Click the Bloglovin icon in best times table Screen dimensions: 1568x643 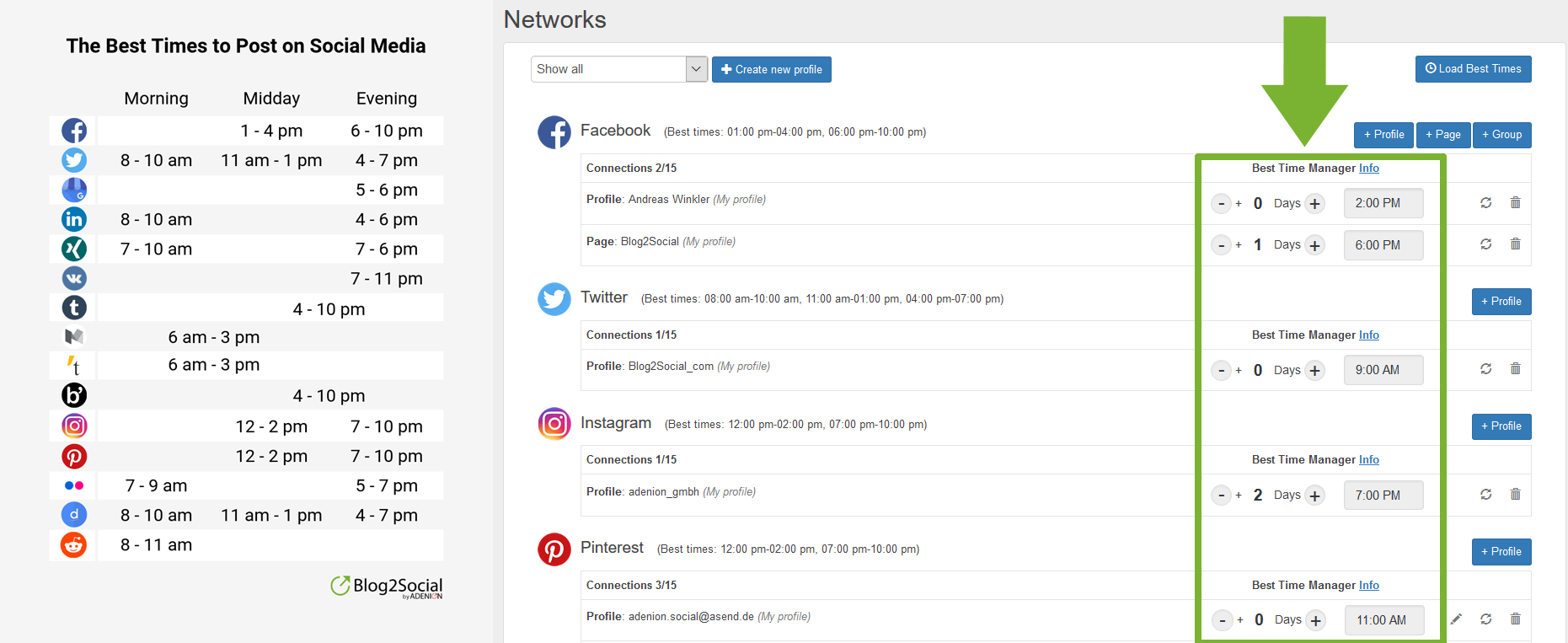74,395
